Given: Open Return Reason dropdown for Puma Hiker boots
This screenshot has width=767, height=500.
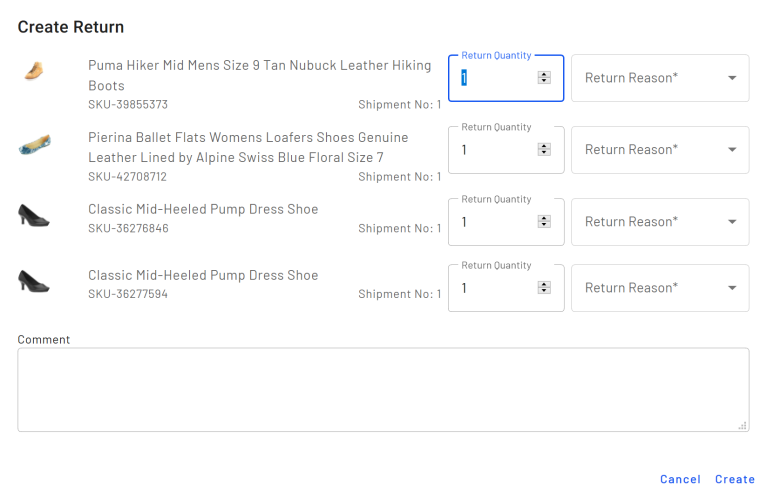Looking at the screenshot, I should 660,78.
